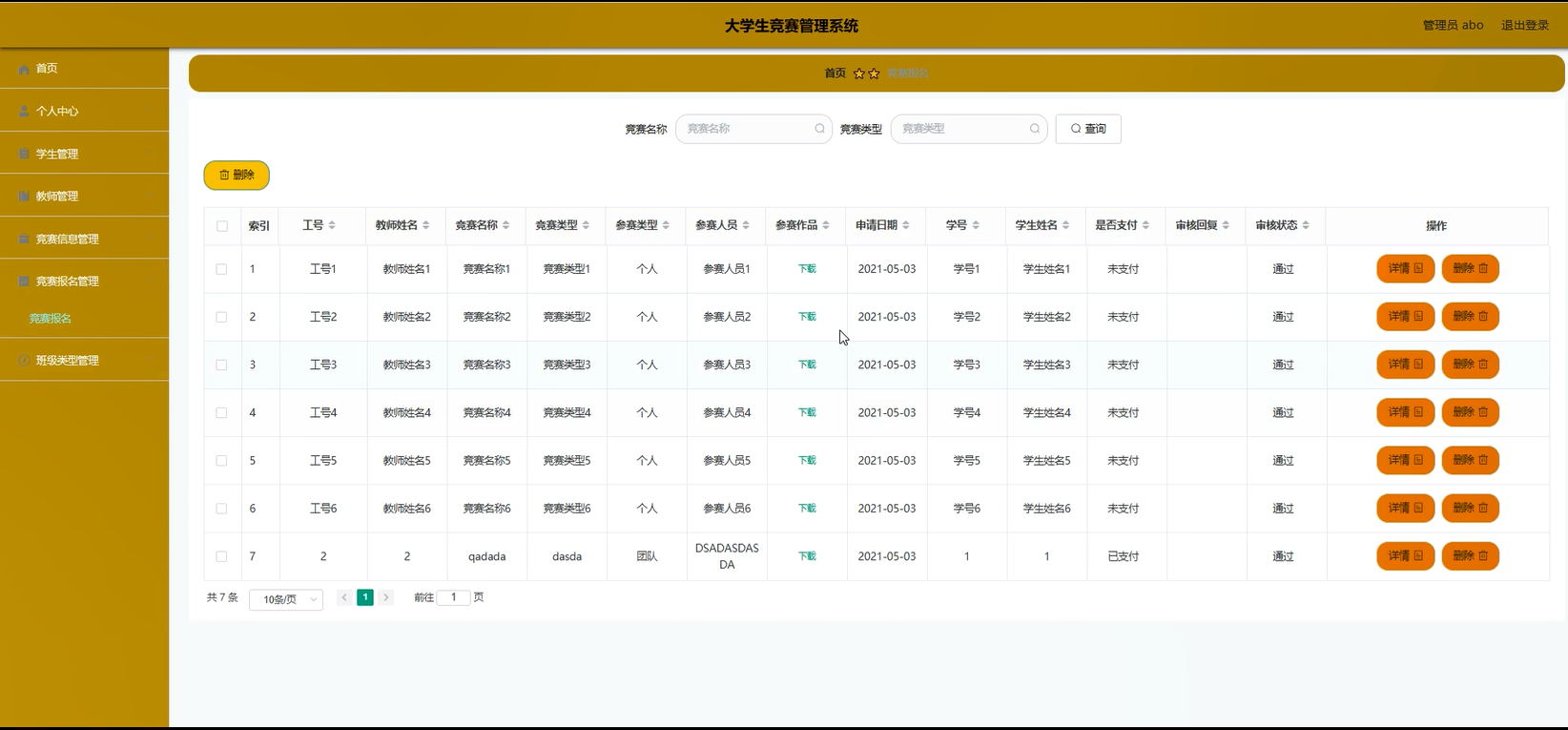Select 竞赛报名 submenu item
1568x730 pixels.
click(x=51, y=319)
